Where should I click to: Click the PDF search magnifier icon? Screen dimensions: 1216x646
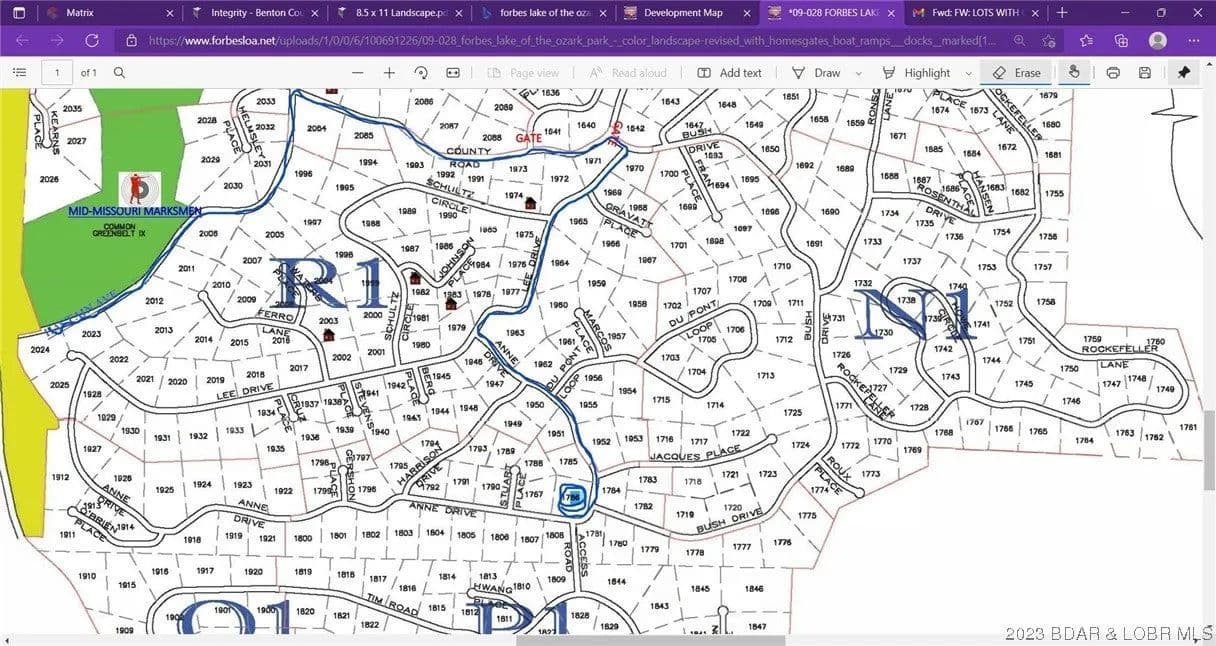click(x=120, y=73)
